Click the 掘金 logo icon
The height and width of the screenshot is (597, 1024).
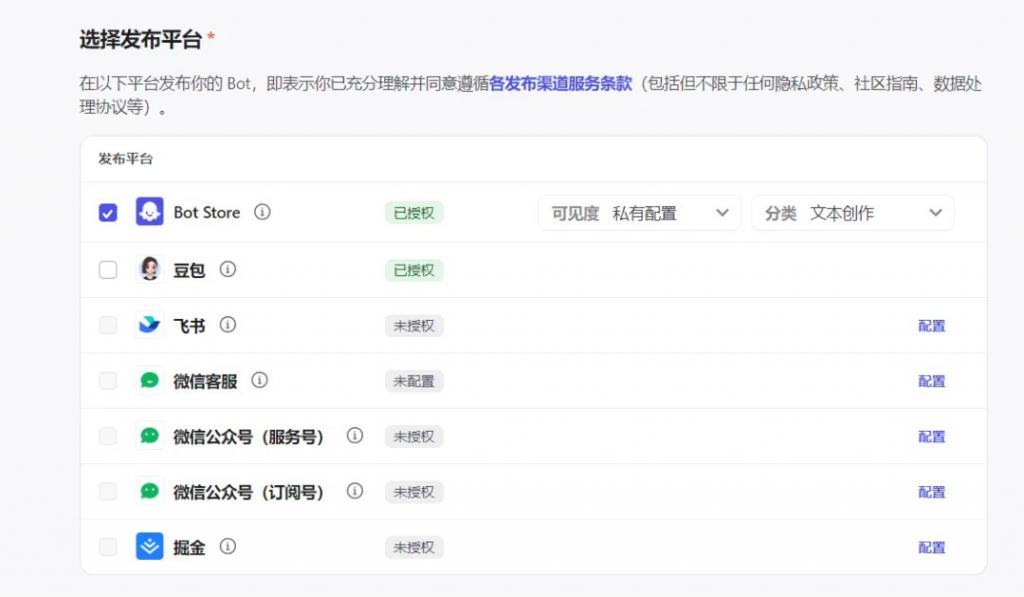tap(150, 547)
